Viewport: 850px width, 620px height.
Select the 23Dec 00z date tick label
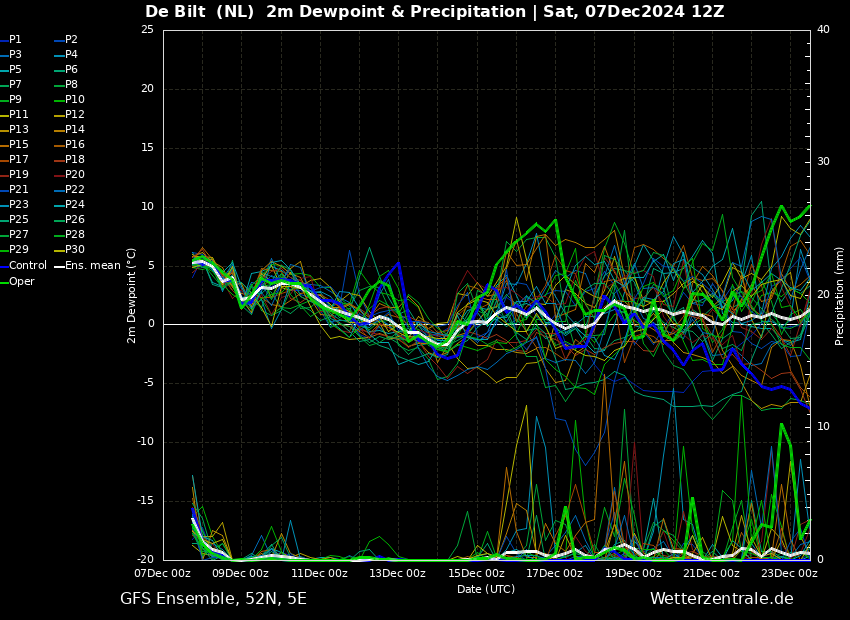(x=789, y=573)
